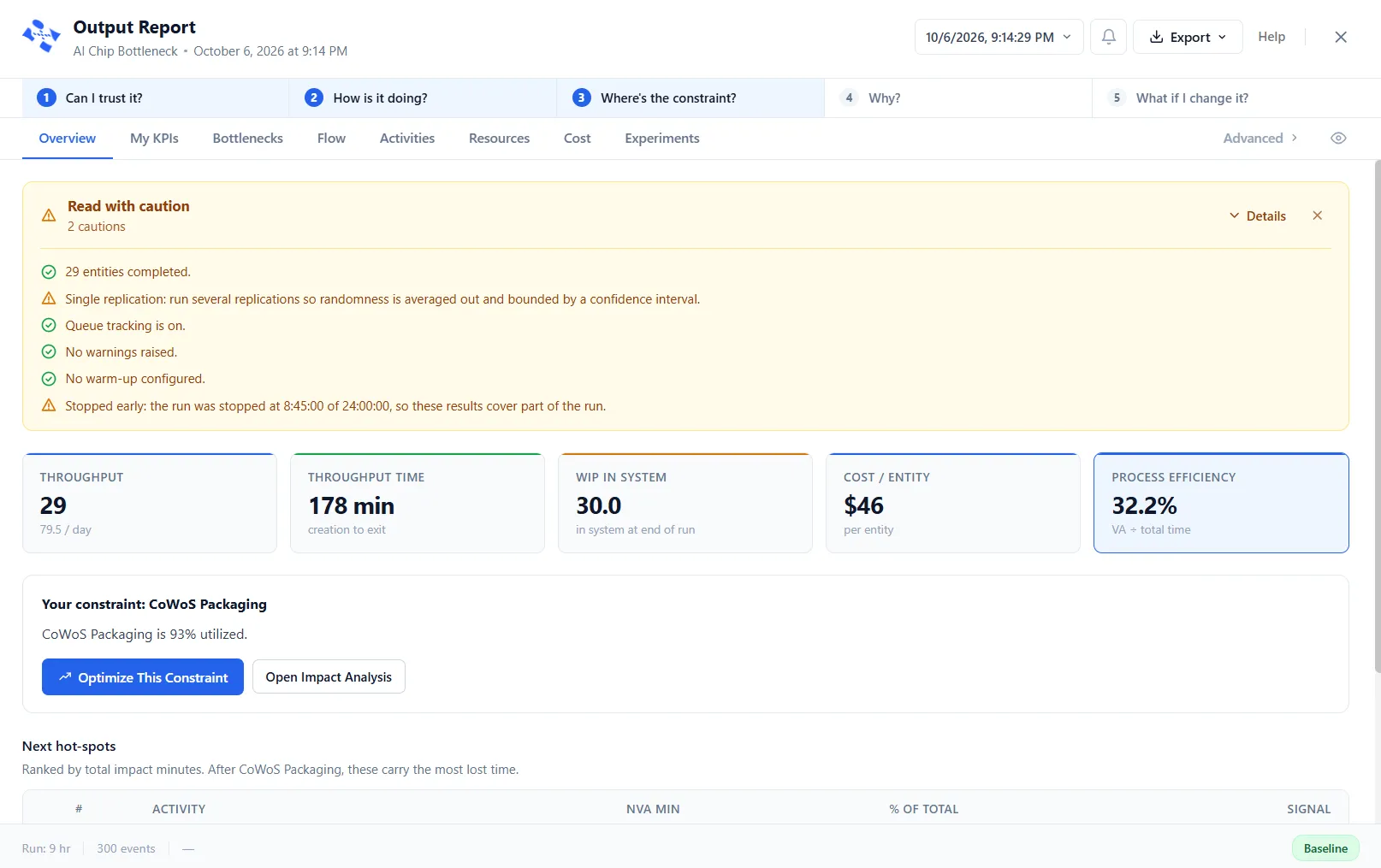Open the Resources tab
The height and width of the screenshot is (868, 1381).
(x=499, y=139)
